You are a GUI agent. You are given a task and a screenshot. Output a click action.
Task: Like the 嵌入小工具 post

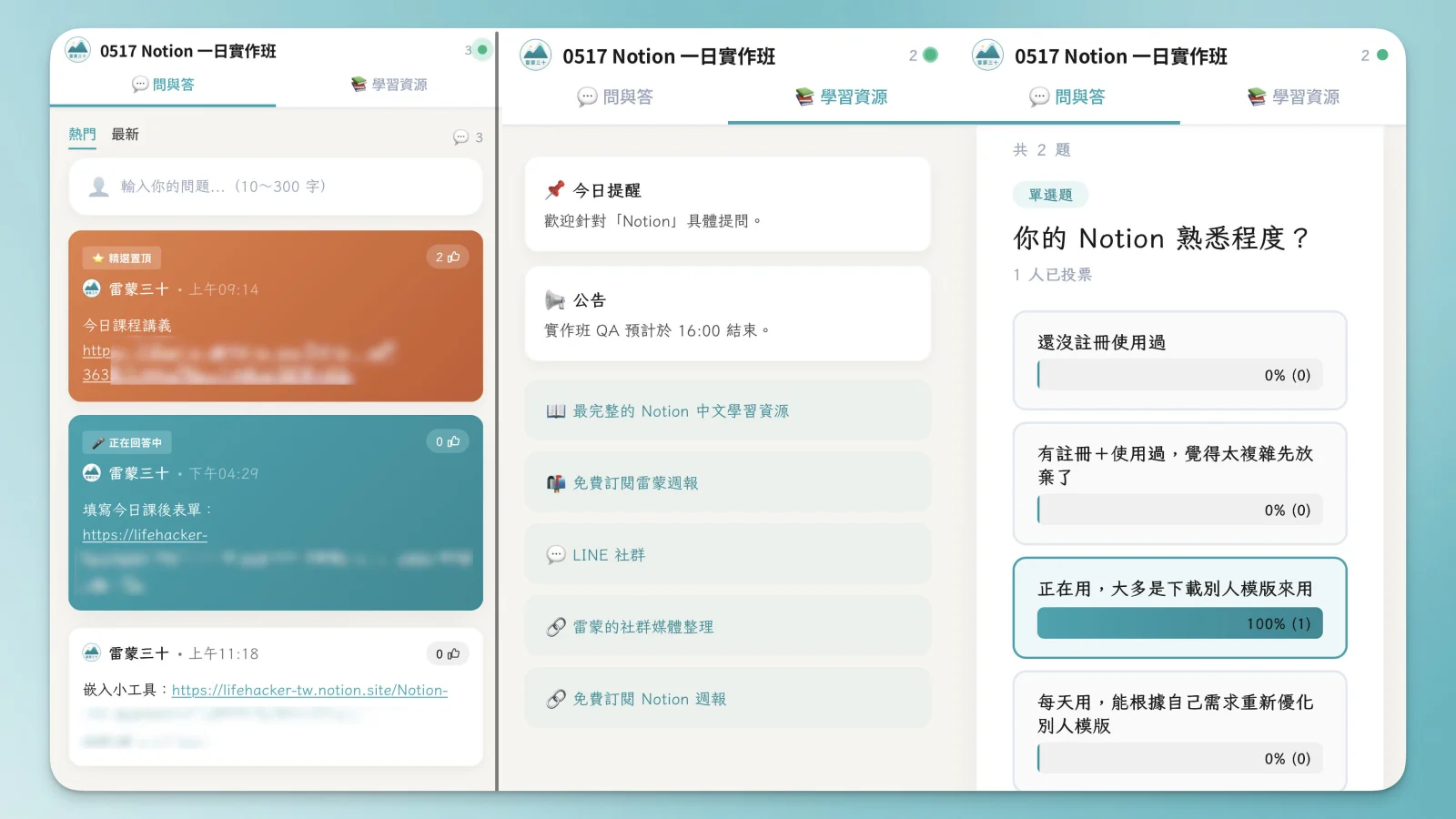tap(448, 653)
